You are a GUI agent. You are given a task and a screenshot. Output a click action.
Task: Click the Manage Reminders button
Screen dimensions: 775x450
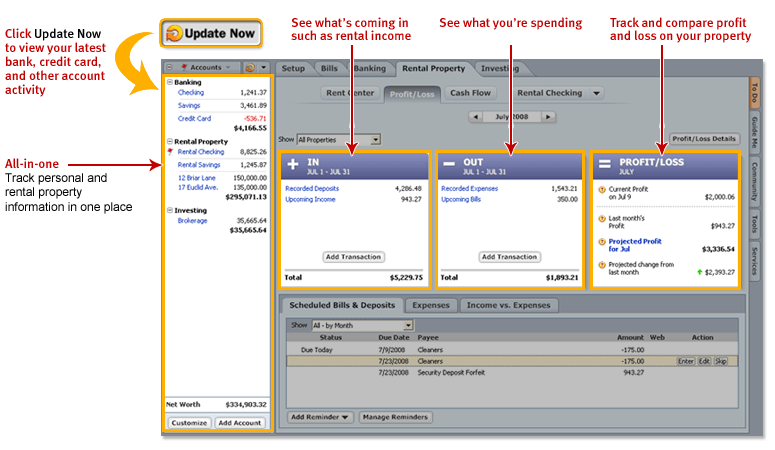click(x=395, y=417)
